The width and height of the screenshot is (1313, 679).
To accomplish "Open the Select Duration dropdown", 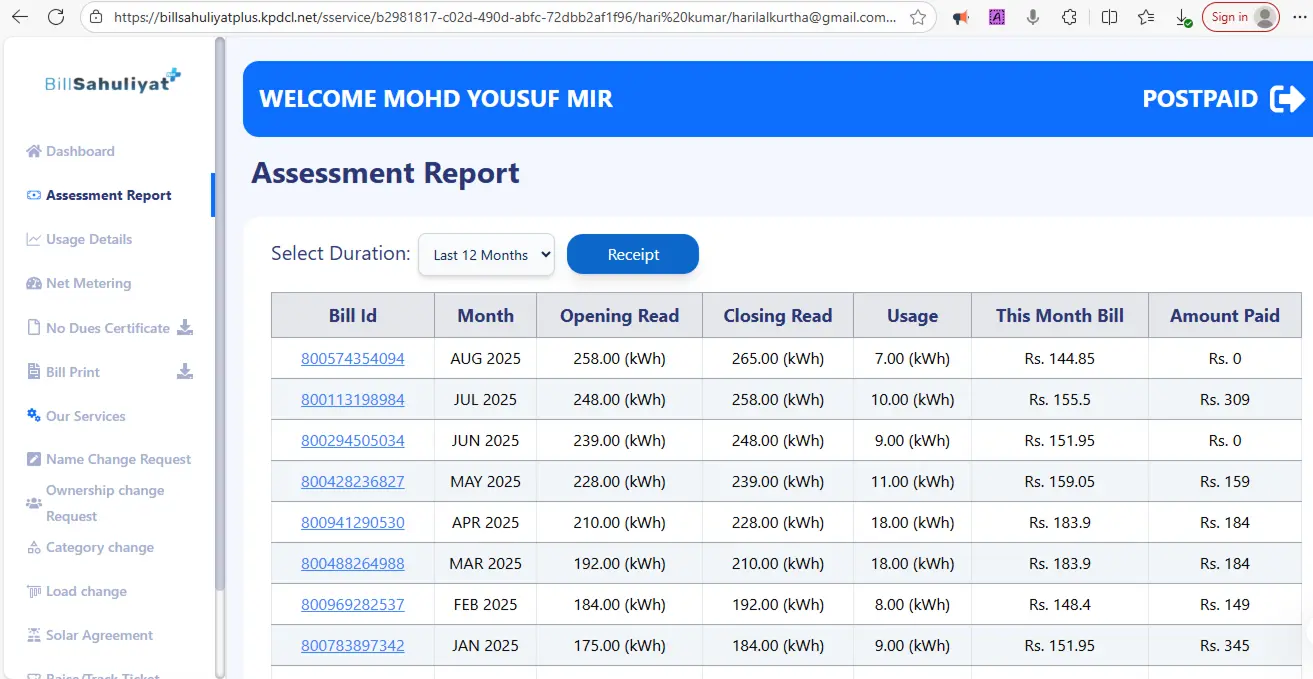I will click(486, 255).
